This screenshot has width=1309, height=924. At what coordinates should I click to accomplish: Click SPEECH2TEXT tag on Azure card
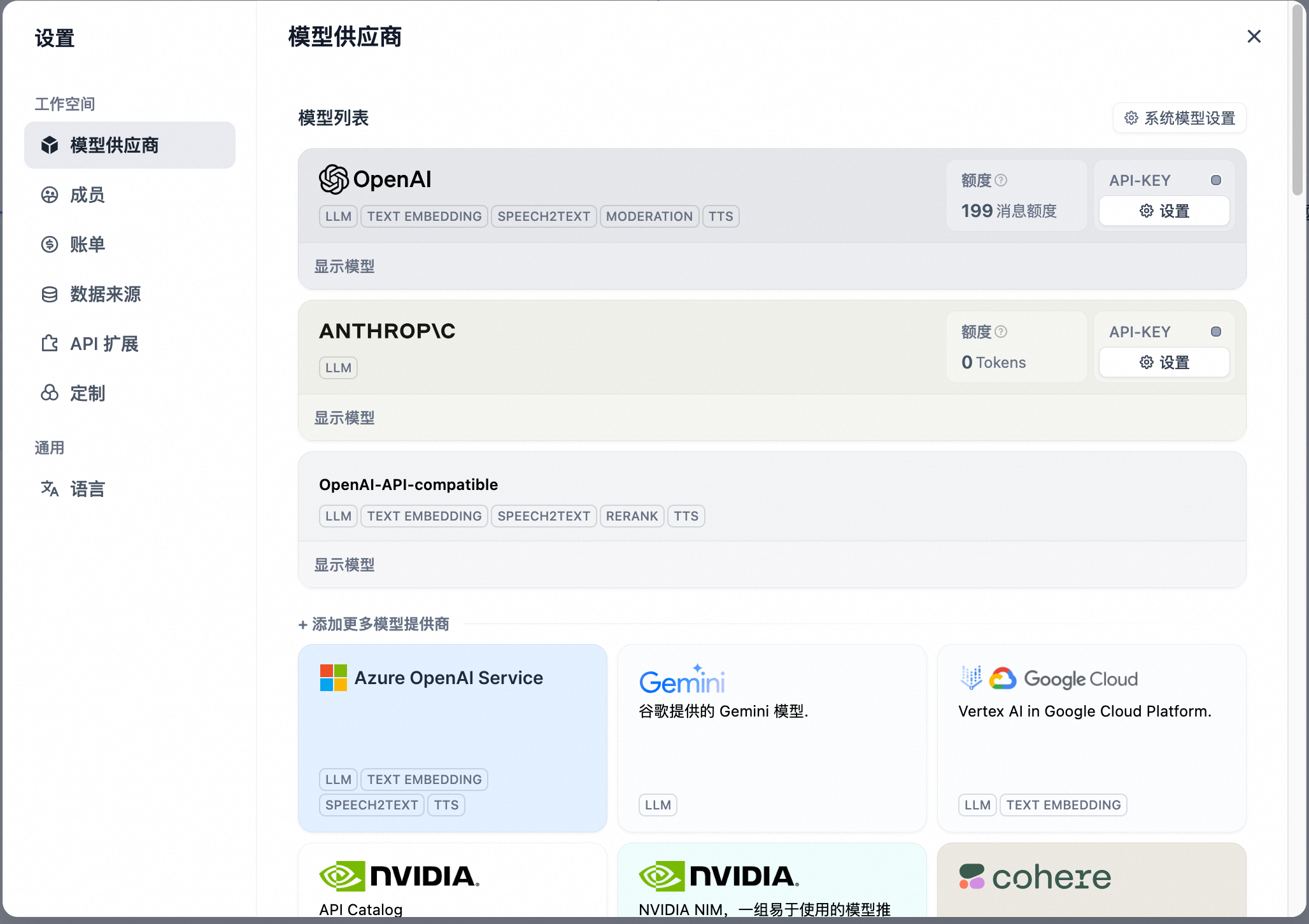click(372, 805)
